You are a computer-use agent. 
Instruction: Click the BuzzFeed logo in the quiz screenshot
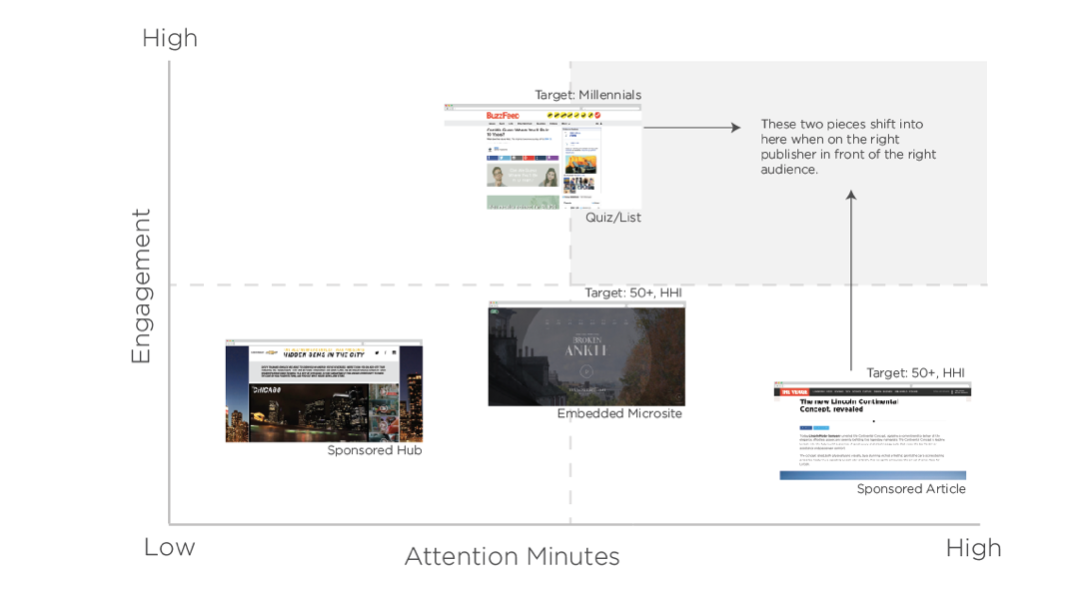(503, 116)
